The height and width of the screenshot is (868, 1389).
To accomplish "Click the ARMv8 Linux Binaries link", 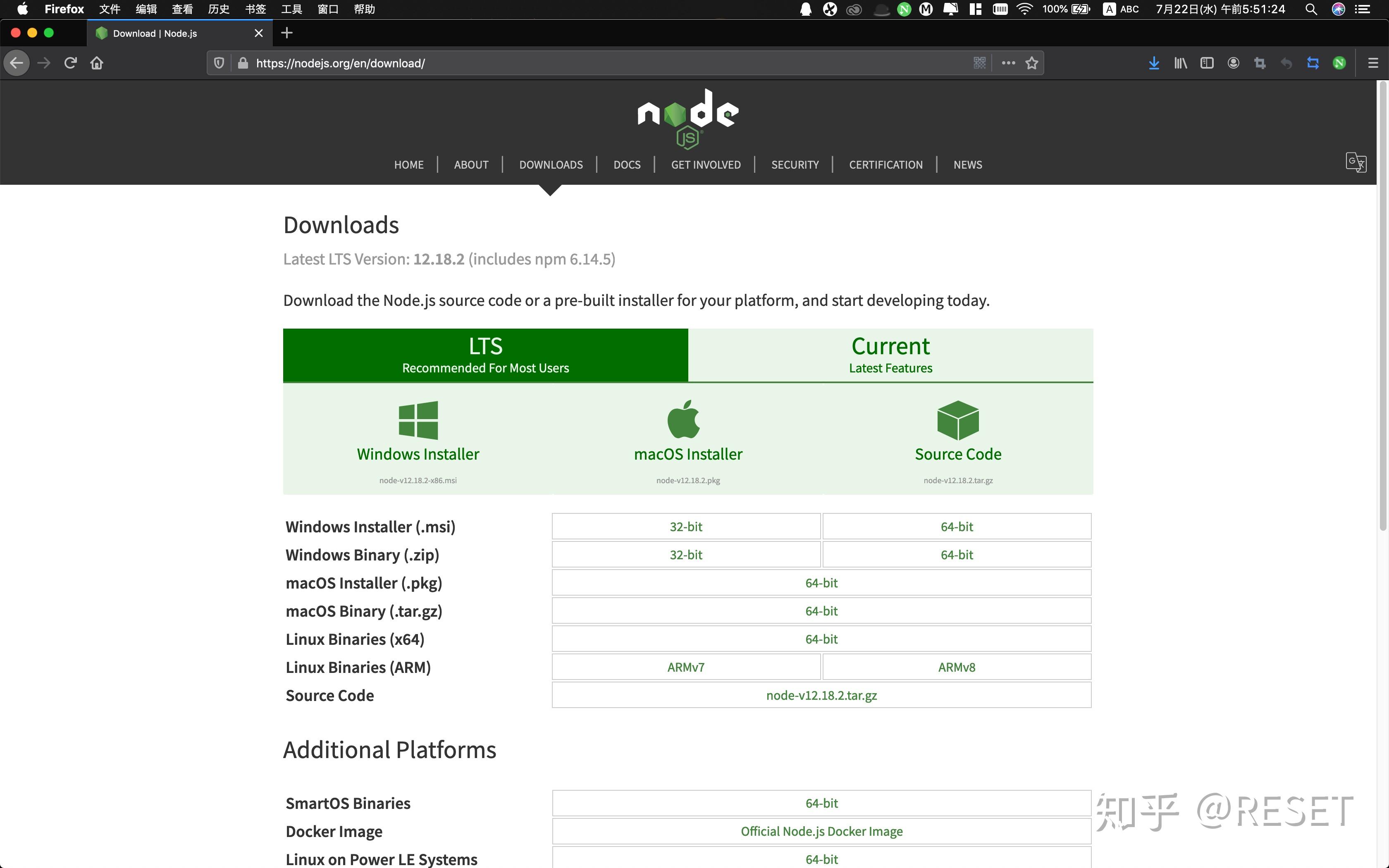I will pos(956,667).
